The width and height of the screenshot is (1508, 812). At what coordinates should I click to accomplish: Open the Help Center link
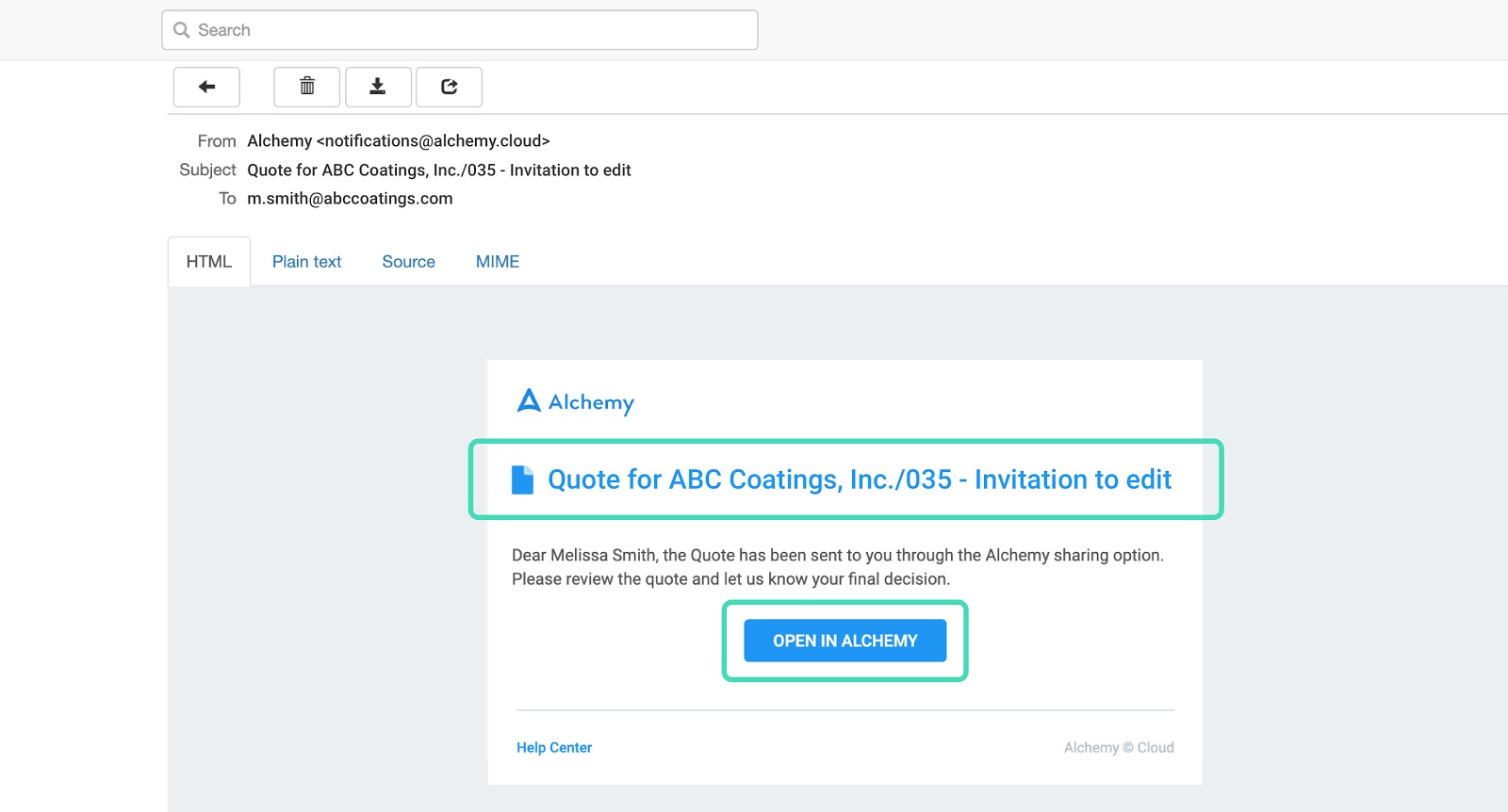(x=554, y=747)
